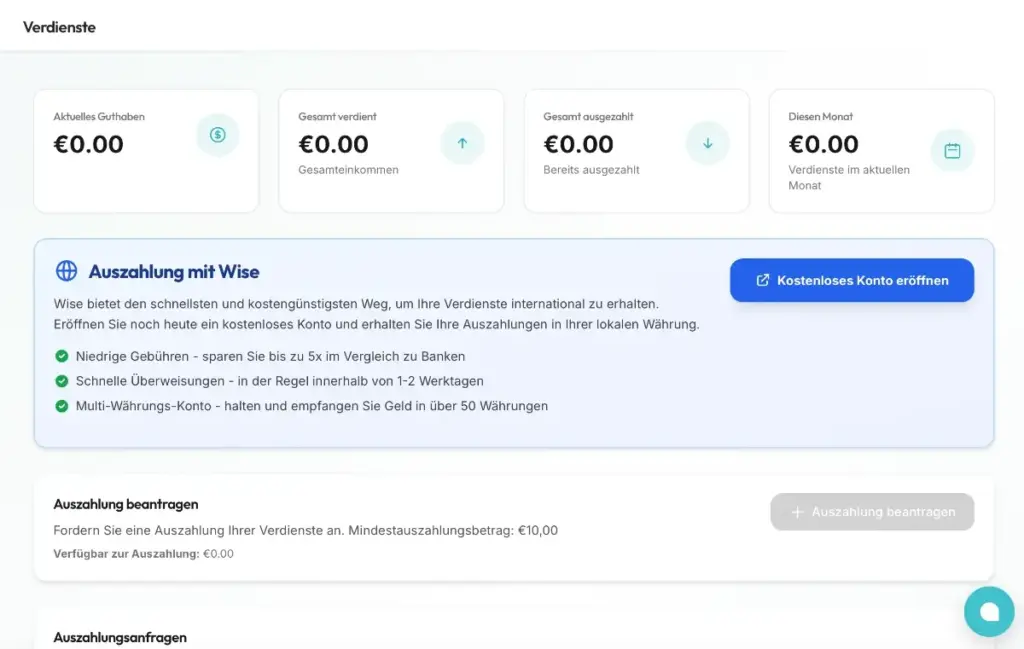This screenshot has width=1024, height=649.
Task: Click the up arrow icon in Gesamt verdient
Action: point(462,143)
